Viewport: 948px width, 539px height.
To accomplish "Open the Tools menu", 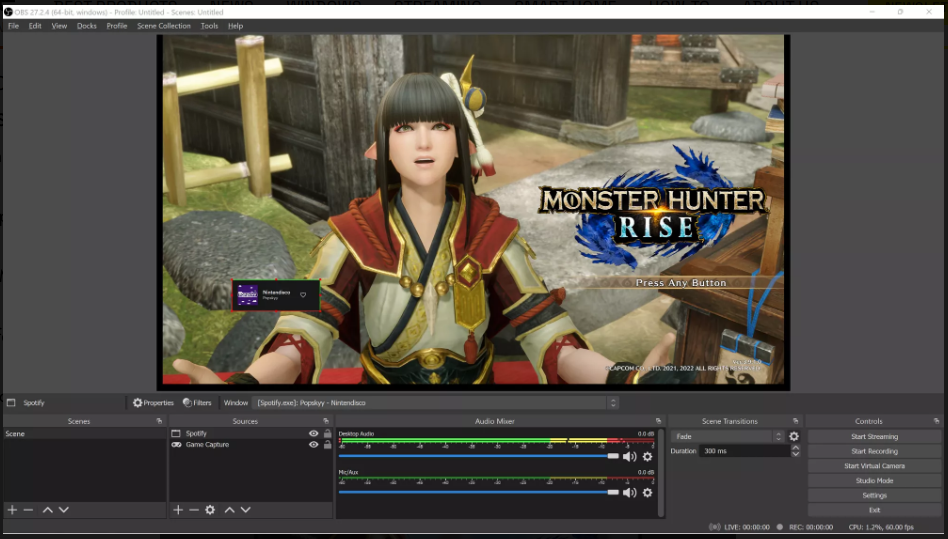I will click(x=209, y=26).
